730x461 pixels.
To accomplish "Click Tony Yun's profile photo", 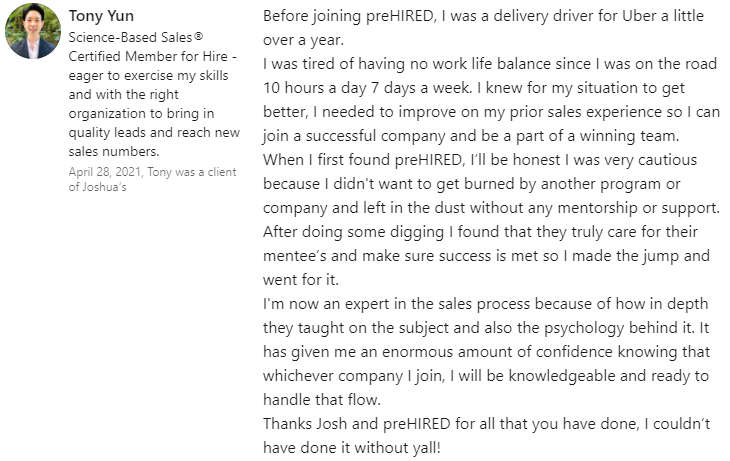I will (x=32, y=32).
